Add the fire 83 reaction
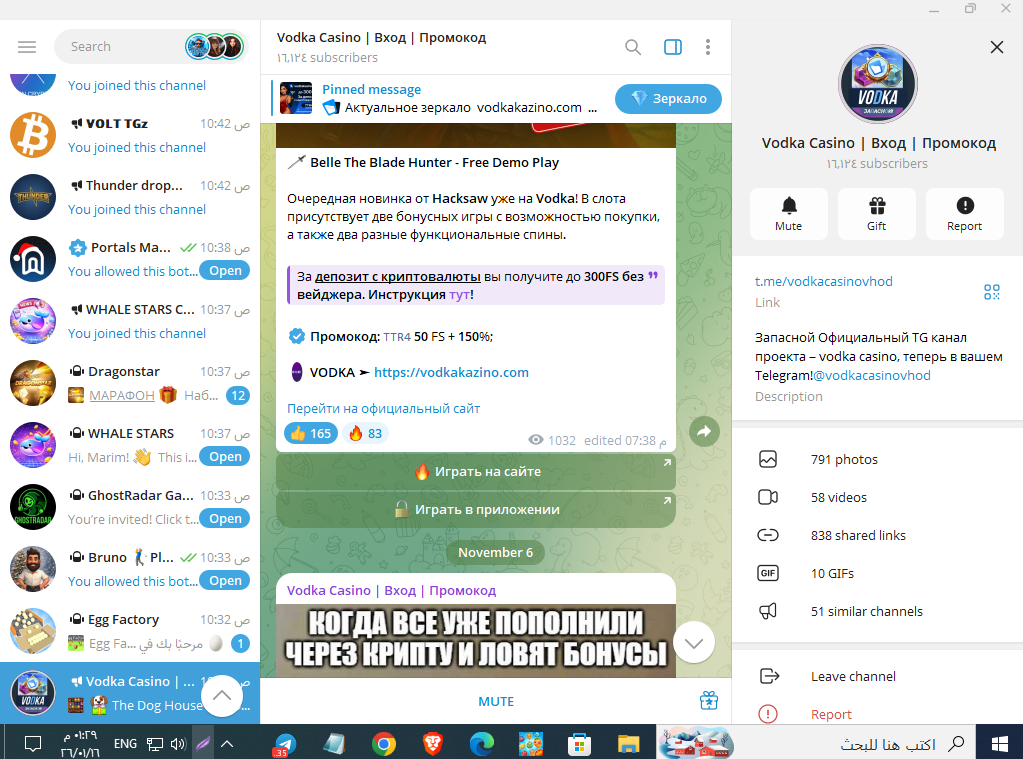This screenshot has height=759, width=1023. pos(365,433)
